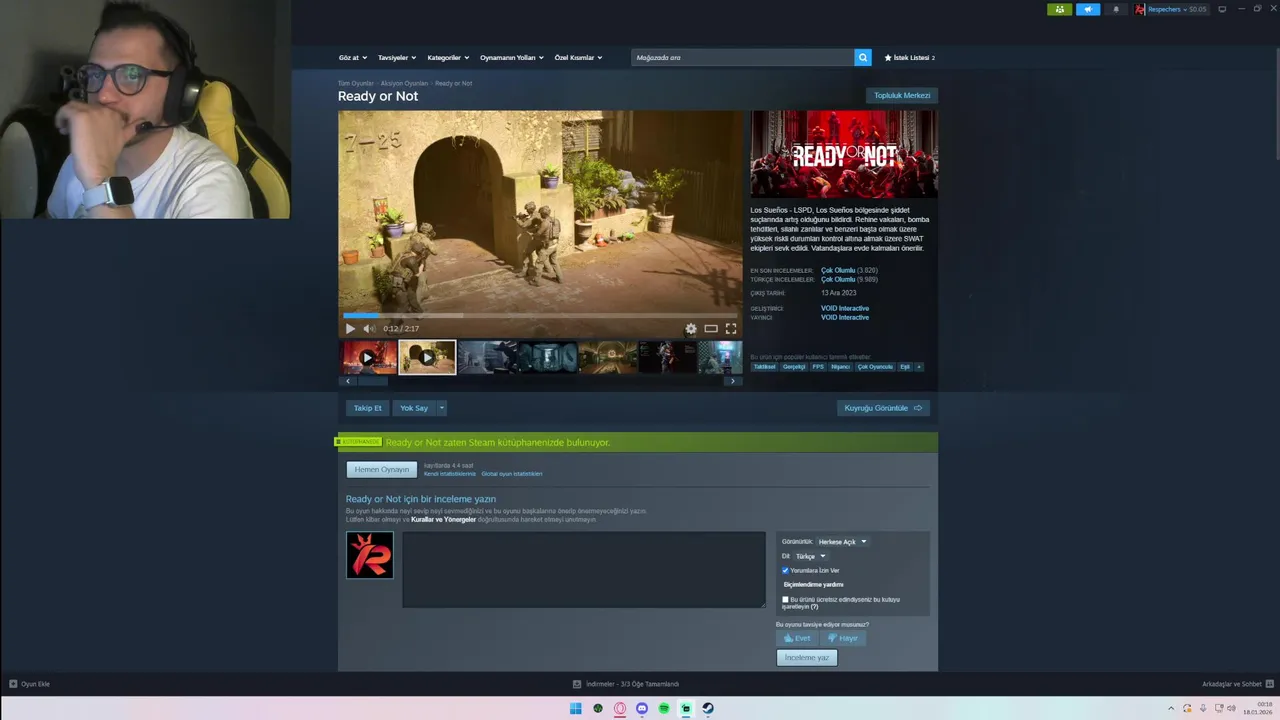The width and height of the screenshot is (1280, 720).
Task: Play the trailer video
Action: (x=350, y=328)
